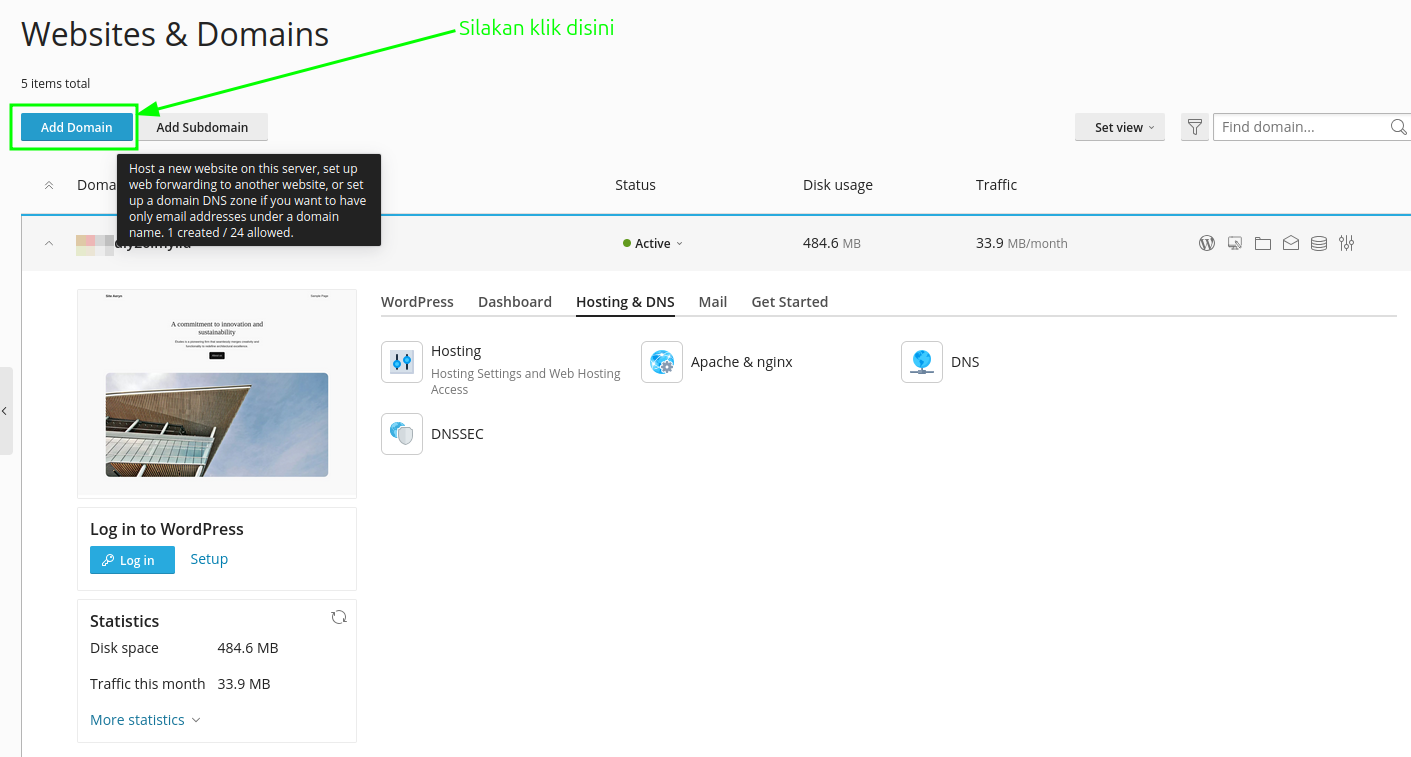Open databases icon in domain row

[1319, 243]
